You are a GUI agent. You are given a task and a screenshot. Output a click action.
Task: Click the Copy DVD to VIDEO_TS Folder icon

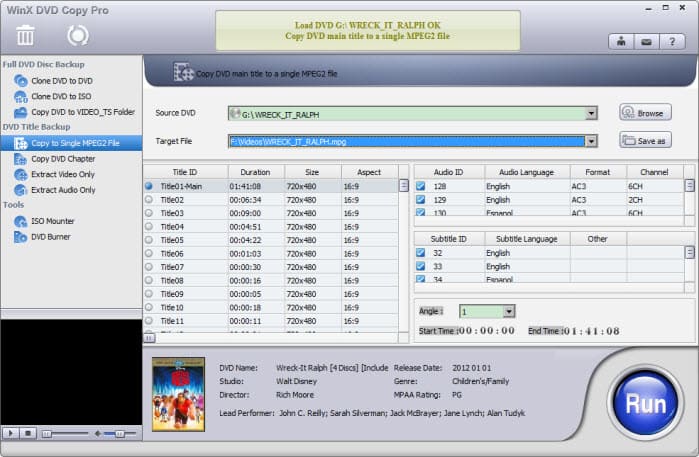pyautogui.click(x=21, y=112)
